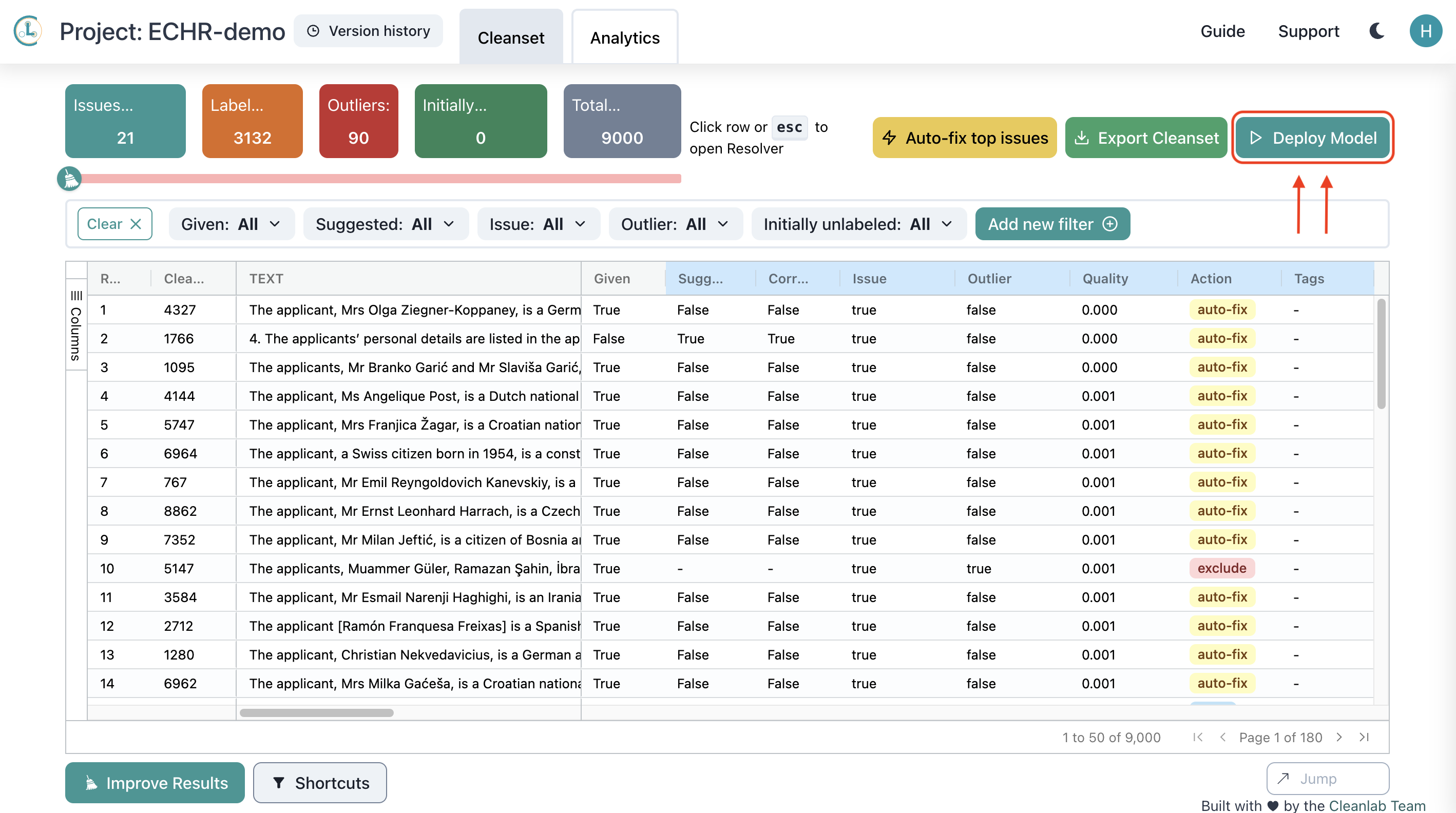Jump to first page arrow
Viewport: 1456px width, 813px height.
click(x=1197, y=737)
